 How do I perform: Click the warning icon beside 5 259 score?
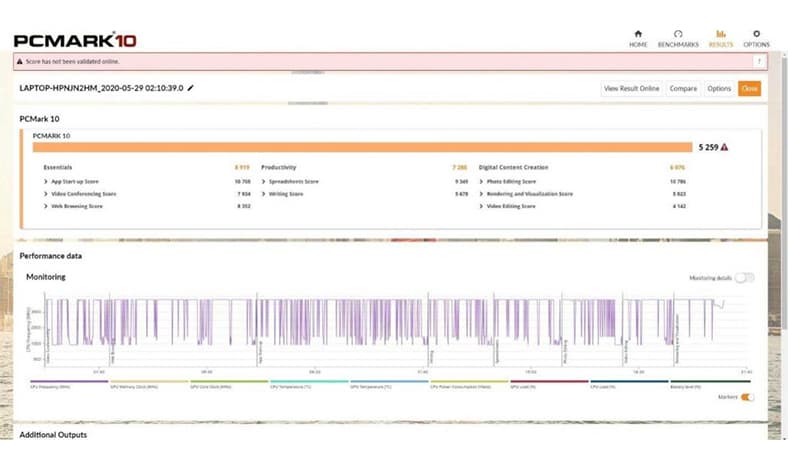[x=724, y=147]
